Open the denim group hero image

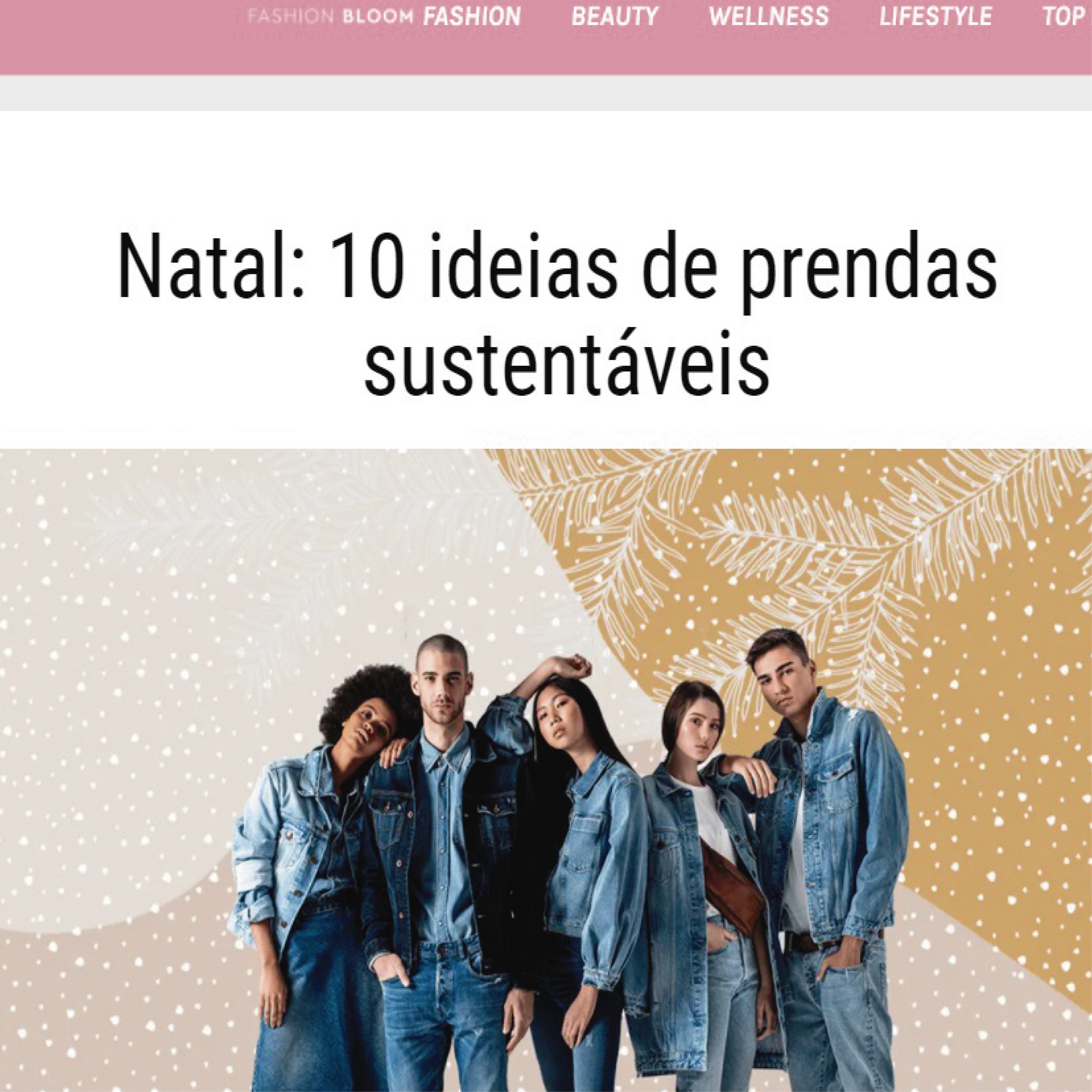pyautogui.click(x=546, y=770)
